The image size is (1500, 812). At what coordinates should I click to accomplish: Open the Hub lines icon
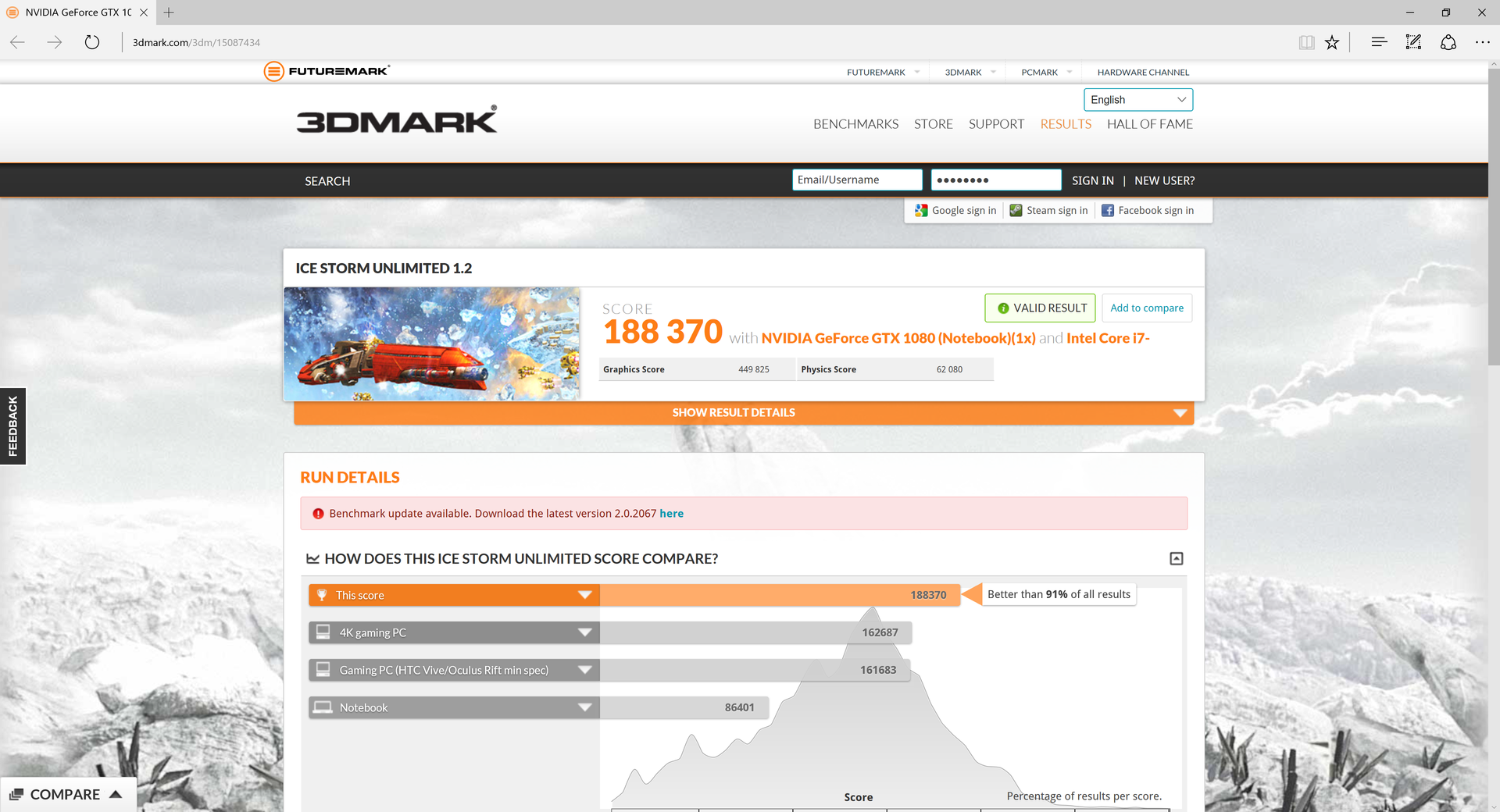point(1379,42)
